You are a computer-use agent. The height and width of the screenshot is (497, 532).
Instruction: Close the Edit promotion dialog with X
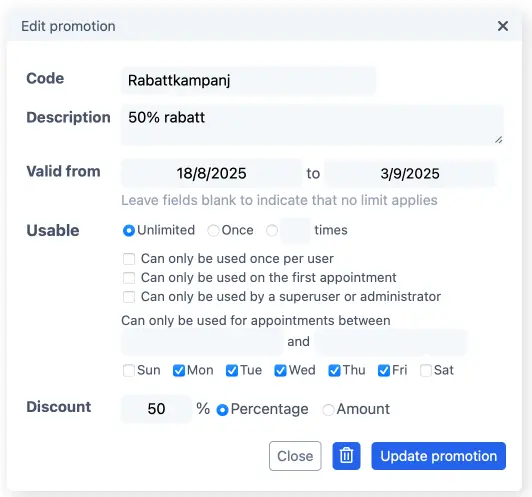pyautogui.click(x=502, y=26)
